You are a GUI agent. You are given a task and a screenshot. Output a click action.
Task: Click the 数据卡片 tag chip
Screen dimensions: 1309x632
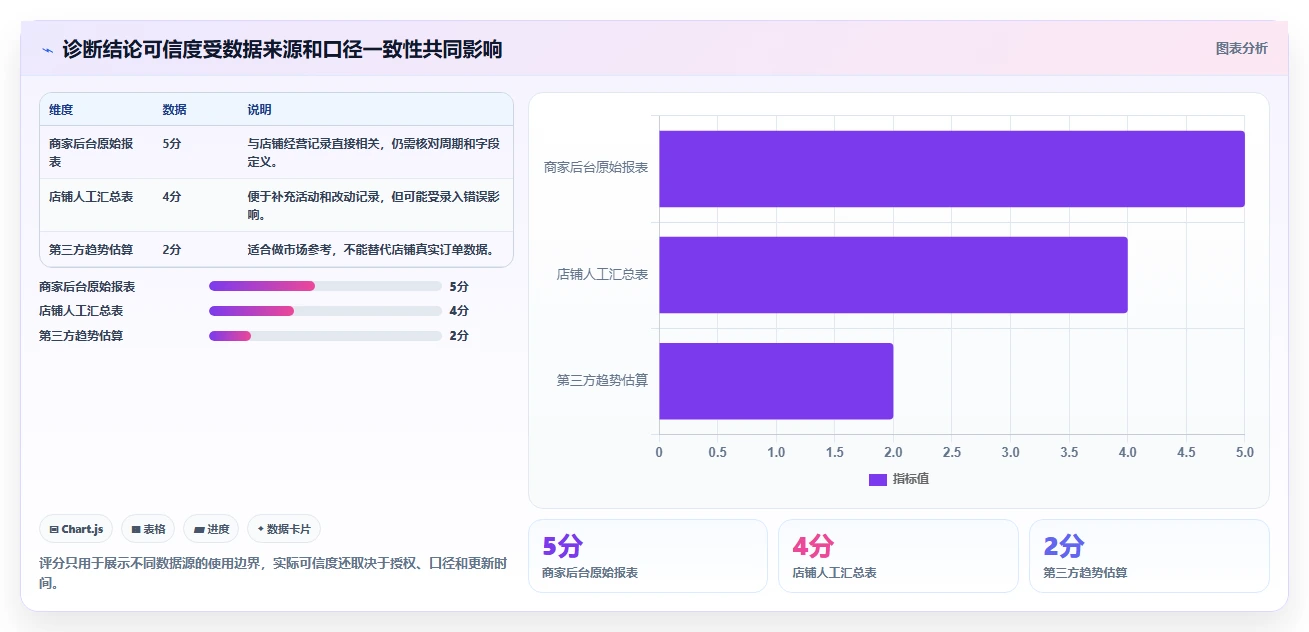coord(284,529)
